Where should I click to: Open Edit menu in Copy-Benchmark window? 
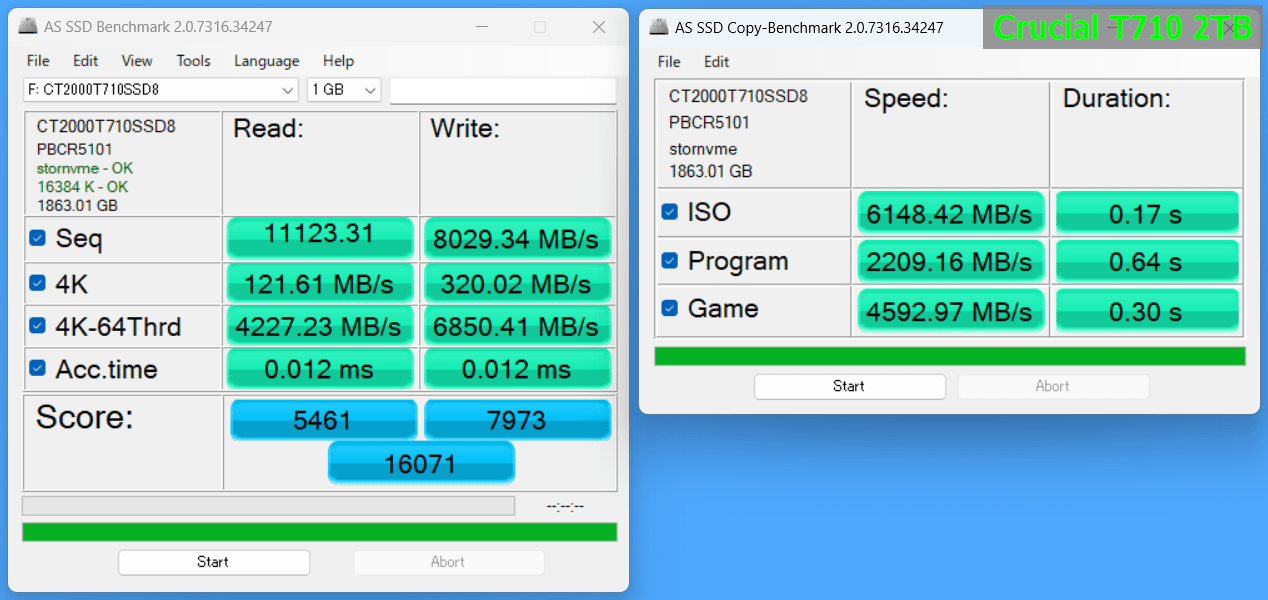pos(716,62)
